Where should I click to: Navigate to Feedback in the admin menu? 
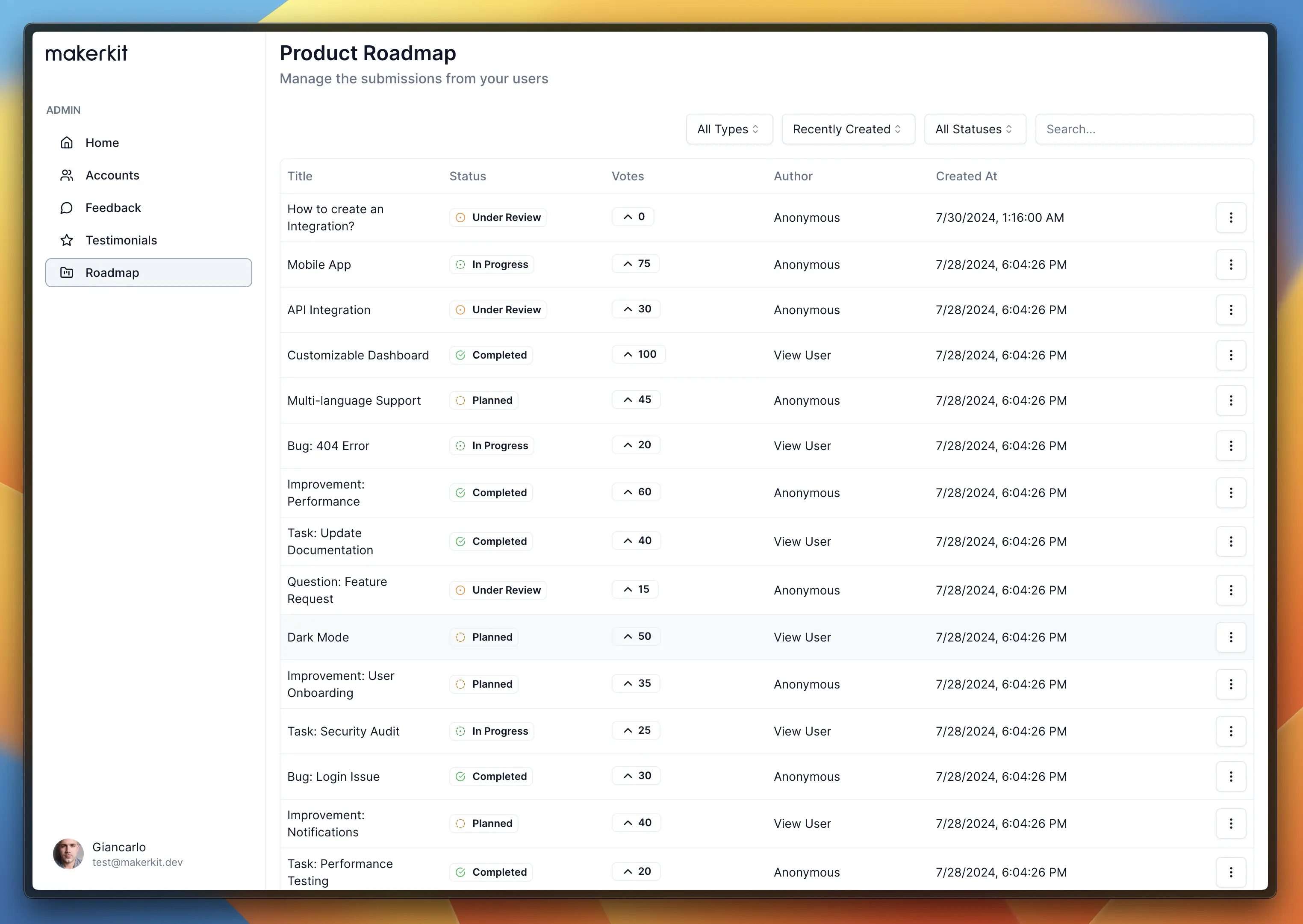pos(113,208)
